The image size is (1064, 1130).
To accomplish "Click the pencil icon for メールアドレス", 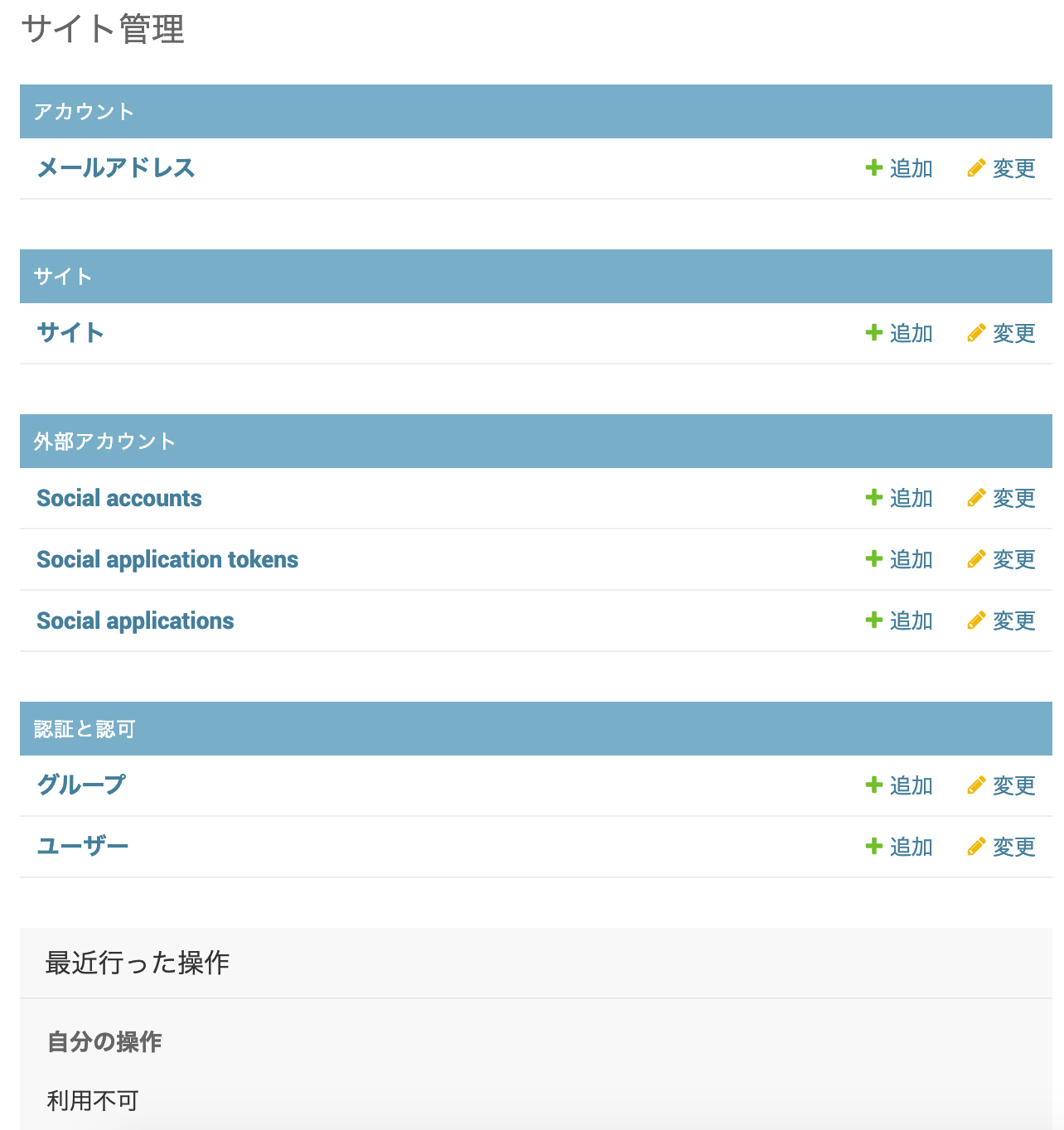I will (976, 168).
